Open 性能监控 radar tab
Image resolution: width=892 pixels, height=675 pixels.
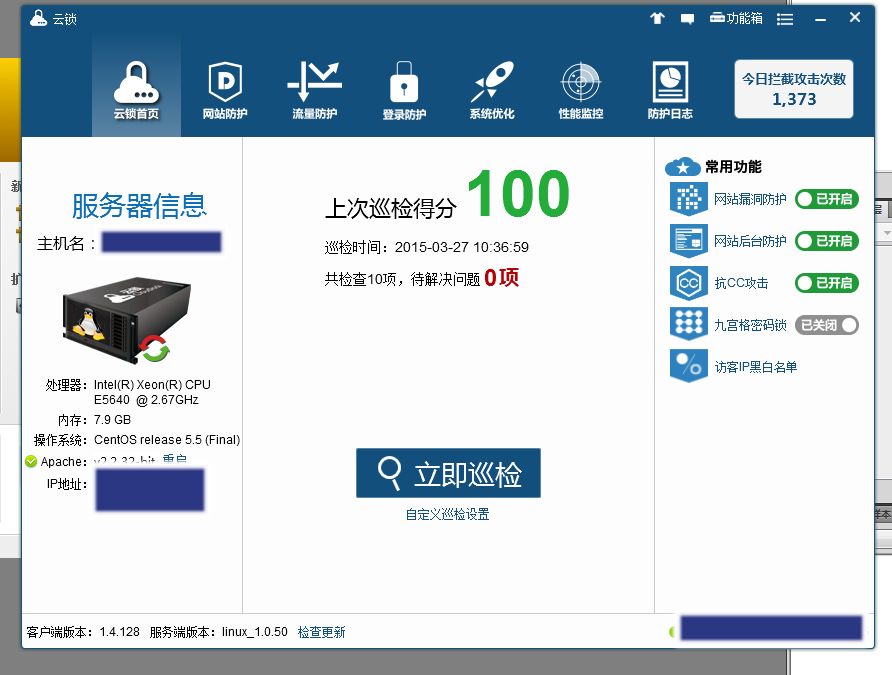(581, 90)
